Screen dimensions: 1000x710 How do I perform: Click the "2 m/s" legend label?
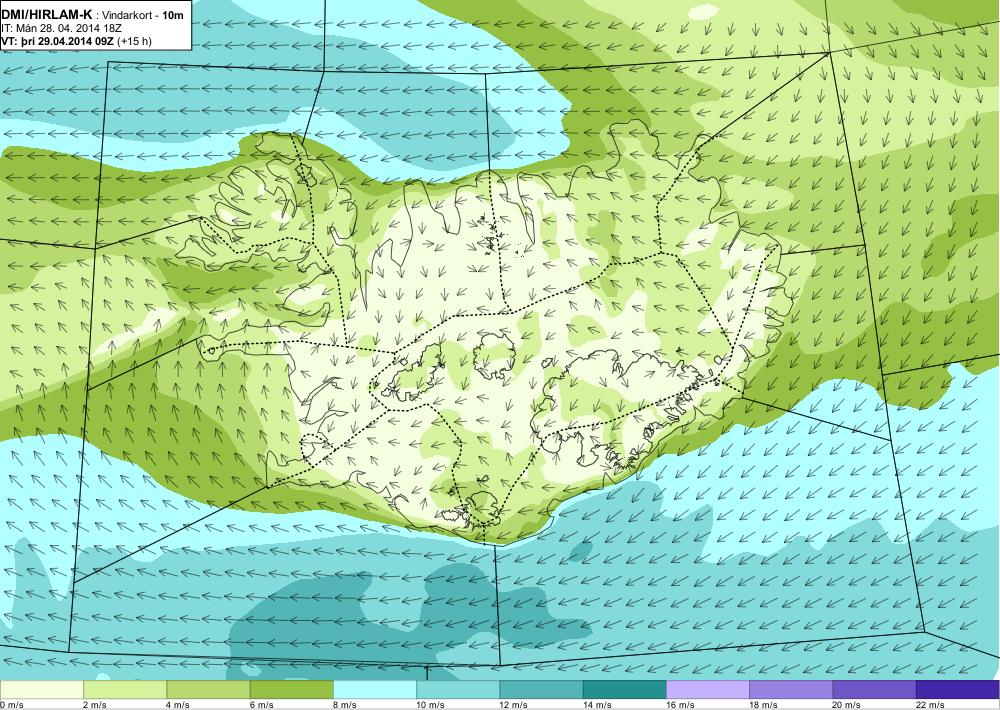(94, 705)
